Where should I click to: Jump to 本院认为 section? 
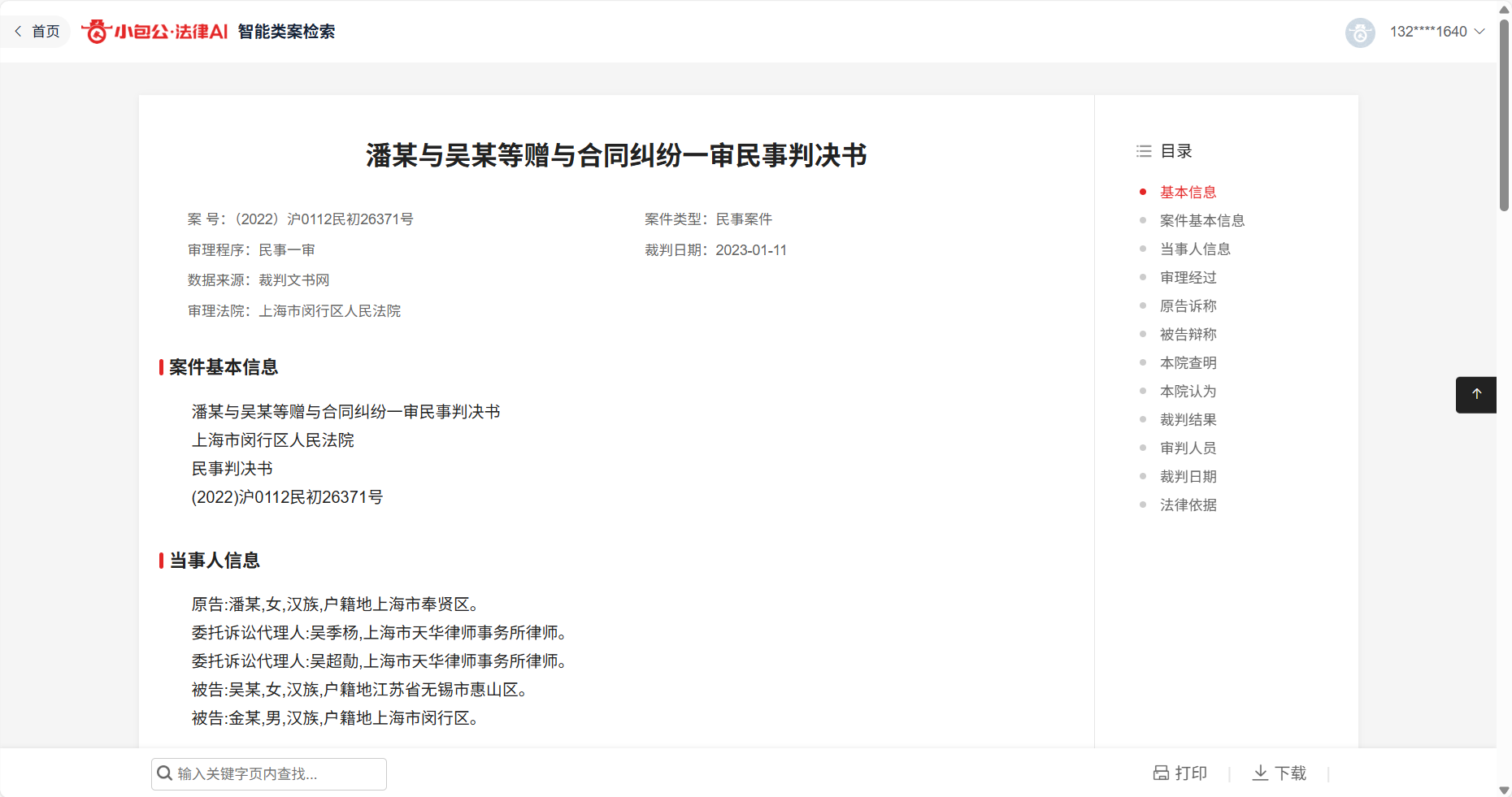(1188, 392)
